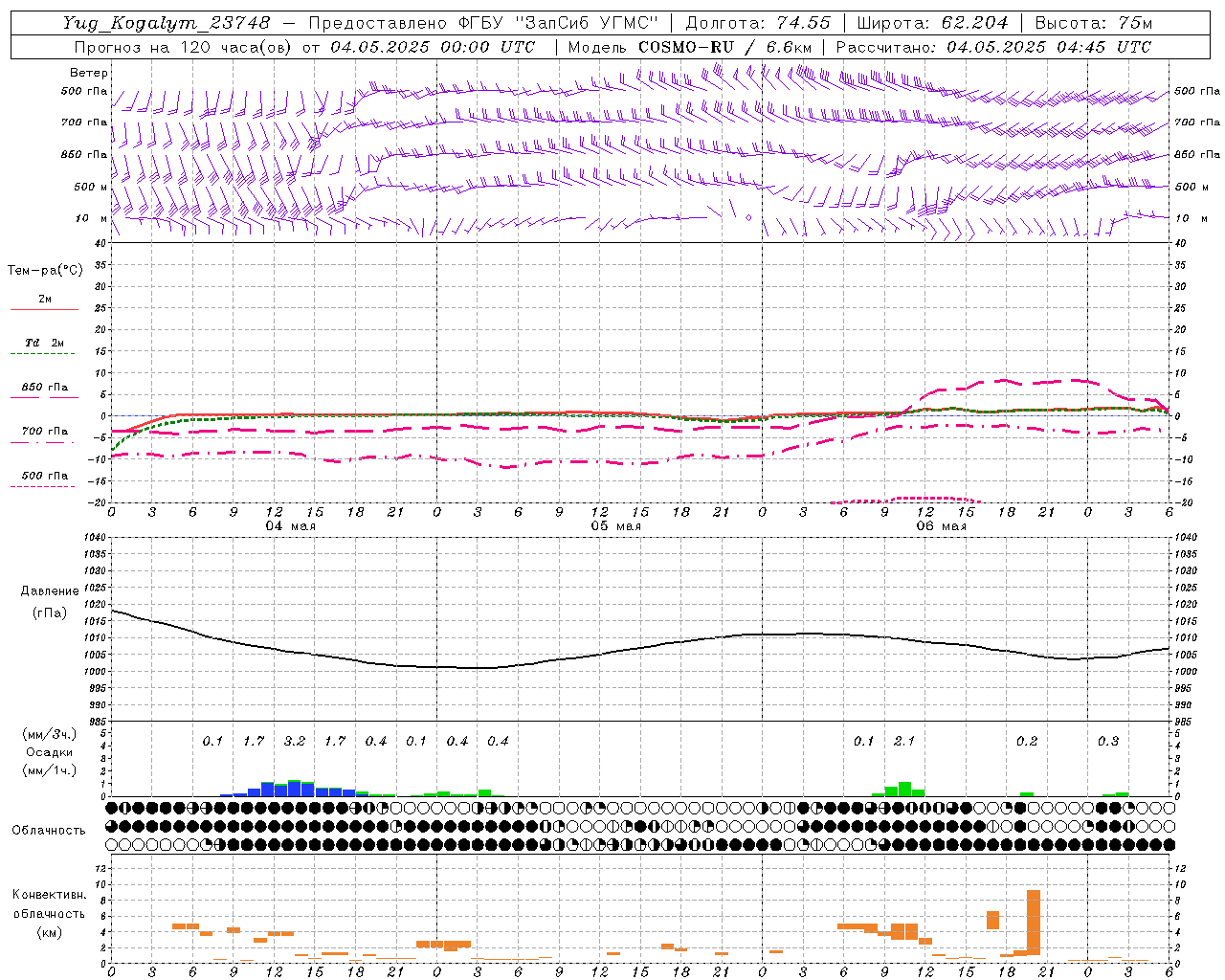1225x980 pixels.
Task: Select the provider text ФГБУ "ЗапСиб УГМС"
Action: [558, 22]
